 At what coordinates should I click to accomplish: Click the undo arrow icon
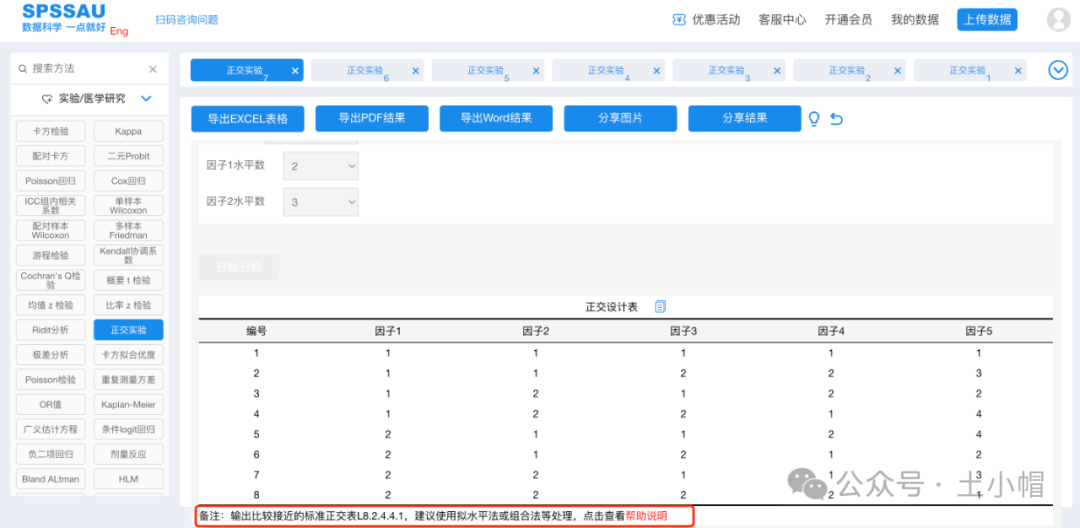[836, 119]
